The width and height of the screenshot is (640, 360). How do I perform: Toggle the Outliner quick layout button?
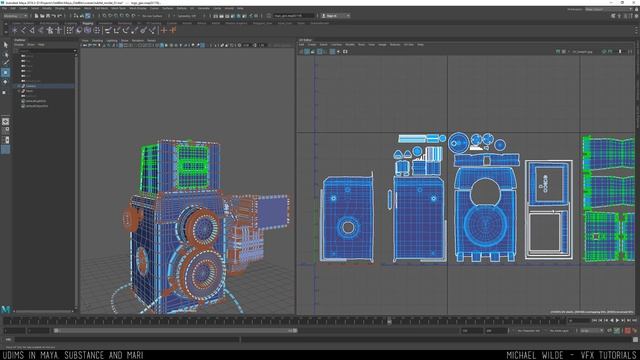pyautogui.click(x=5, y=149)
